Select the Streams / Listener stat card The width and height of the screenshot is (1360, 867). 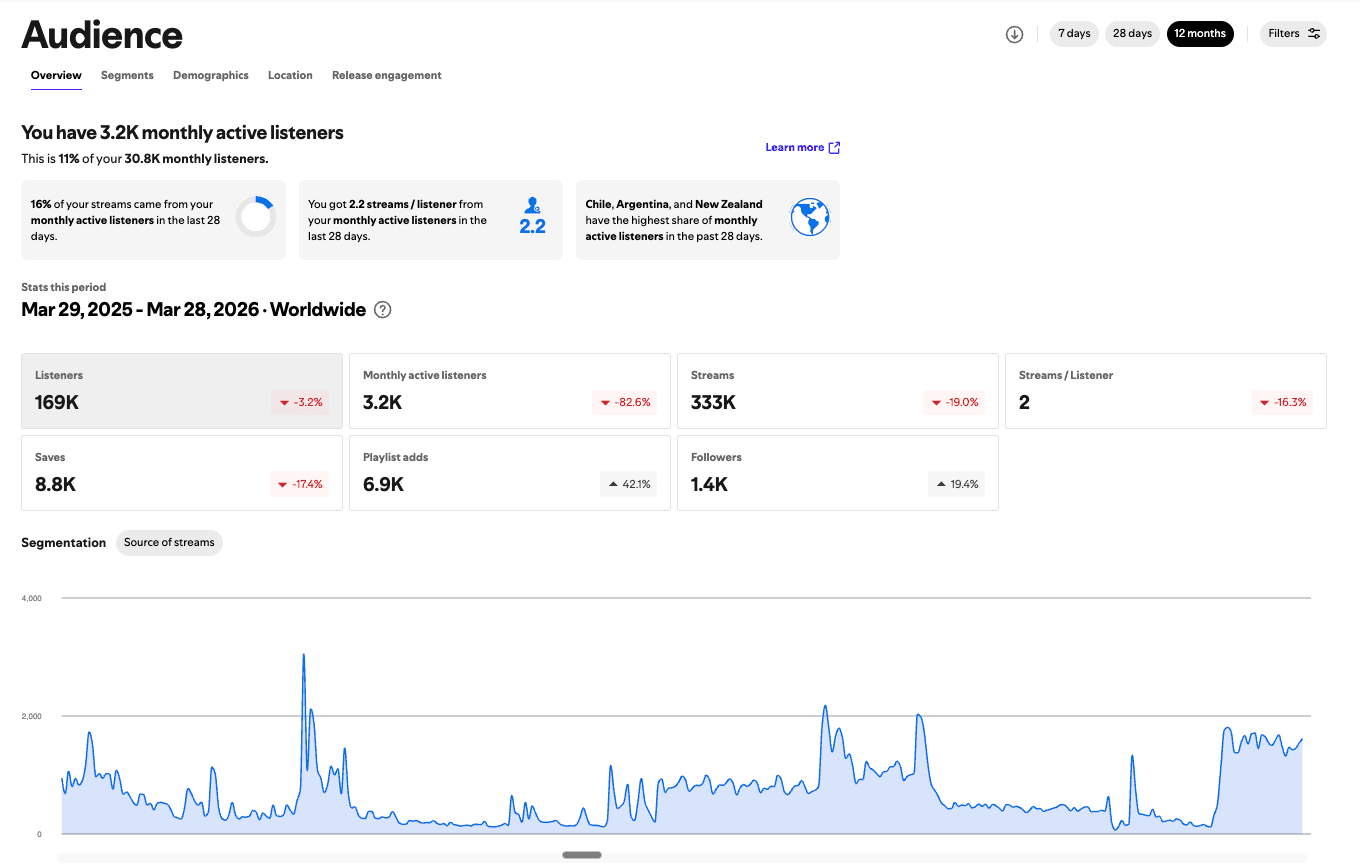click(x=1166, y=391)
